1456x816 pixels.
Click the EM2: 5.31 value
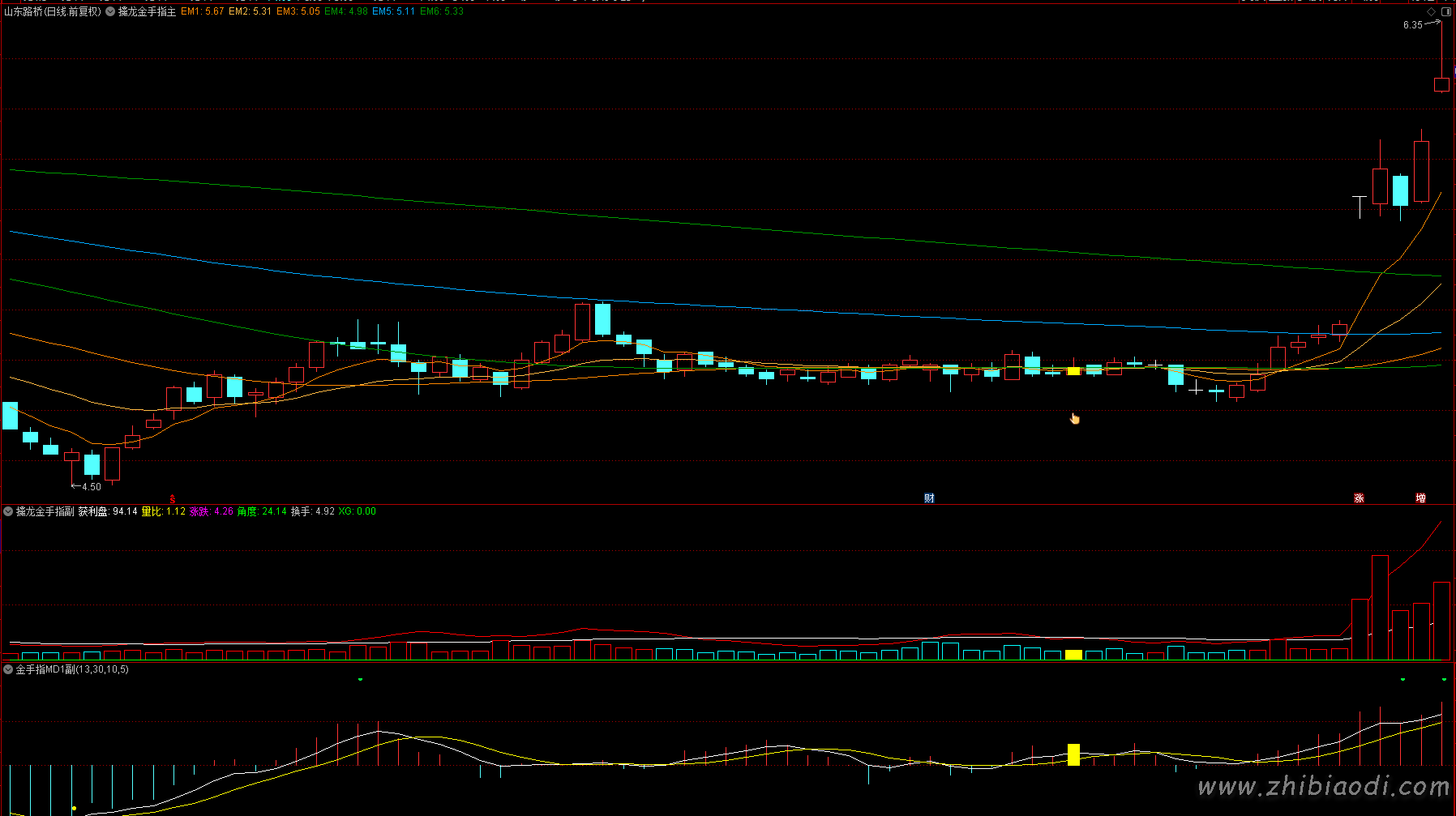[250, 11]
